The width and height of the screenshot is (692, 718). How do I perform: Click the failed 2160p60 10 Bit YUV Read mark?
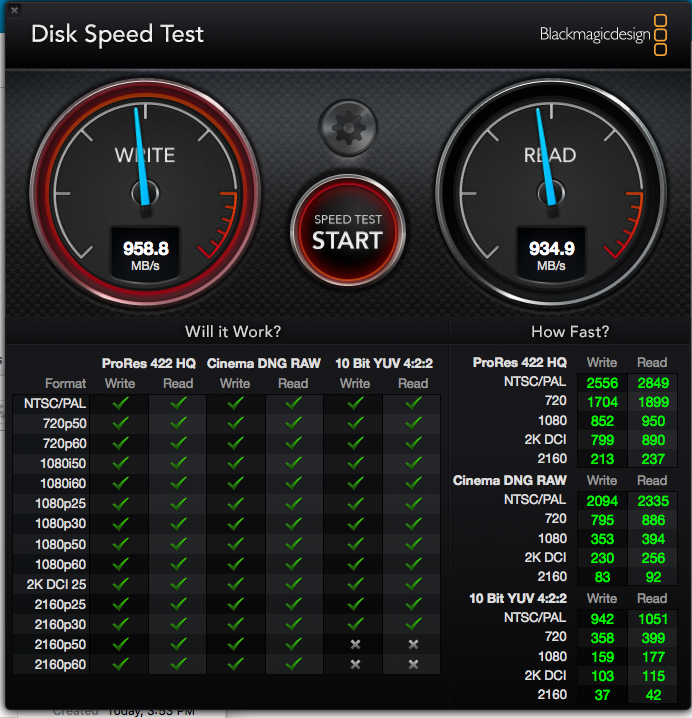pyautogui.click(x=413, y=663)
